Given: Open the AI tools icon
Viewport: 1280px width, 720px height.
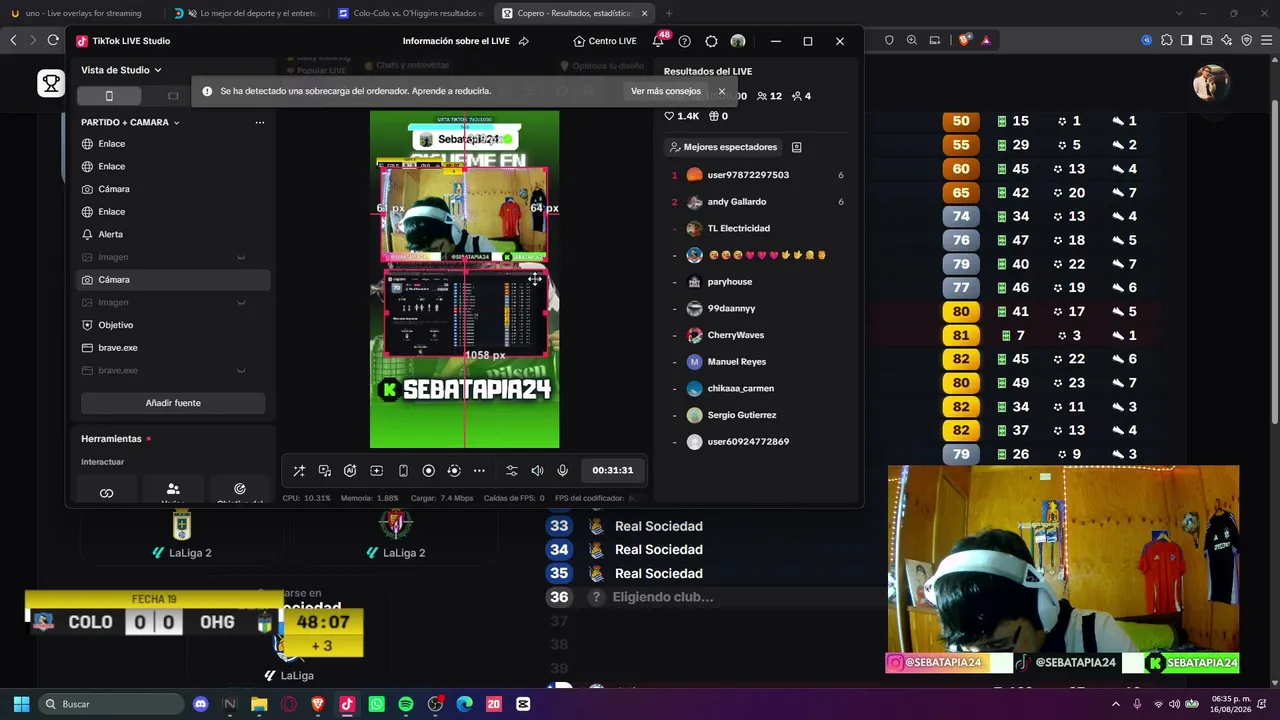Looking at the screenshot, I should [x=350, y=470].
